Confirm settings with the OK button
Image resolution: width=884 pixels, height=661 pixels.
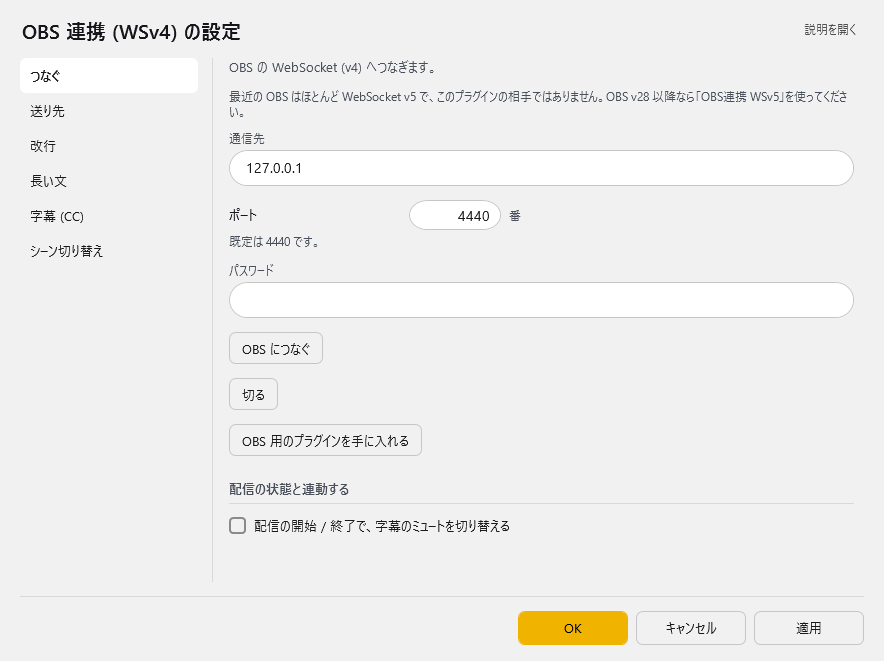coord(573,628)
